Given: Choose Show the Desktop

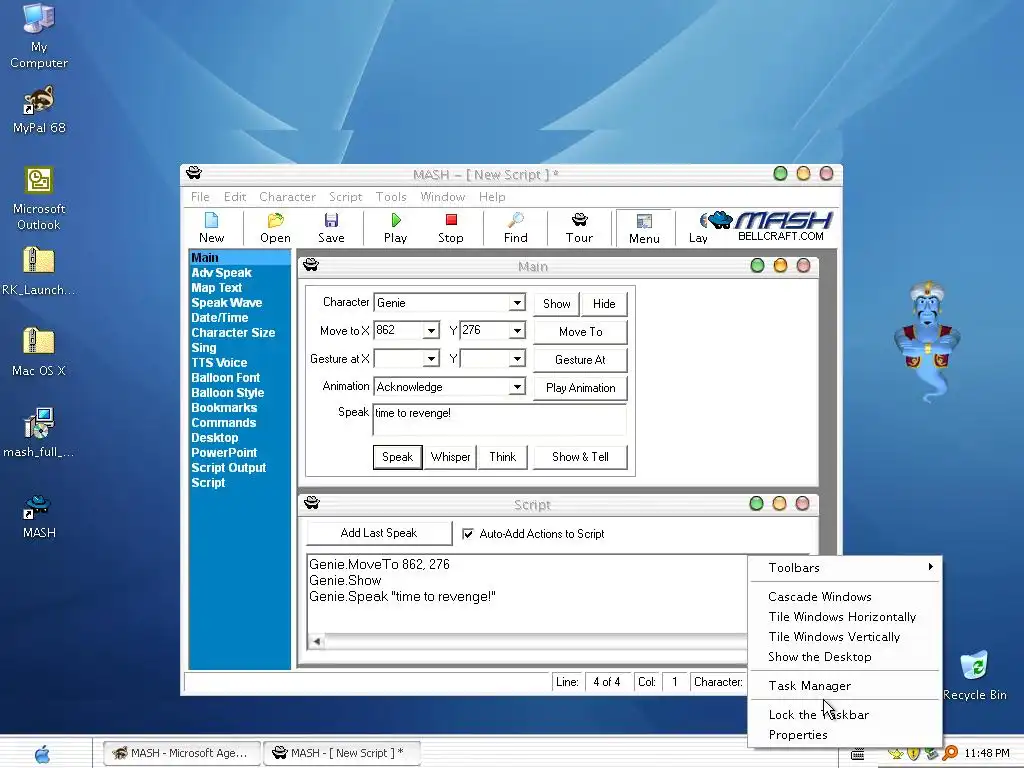Looking at the screenshot, I should click(845, 657).
